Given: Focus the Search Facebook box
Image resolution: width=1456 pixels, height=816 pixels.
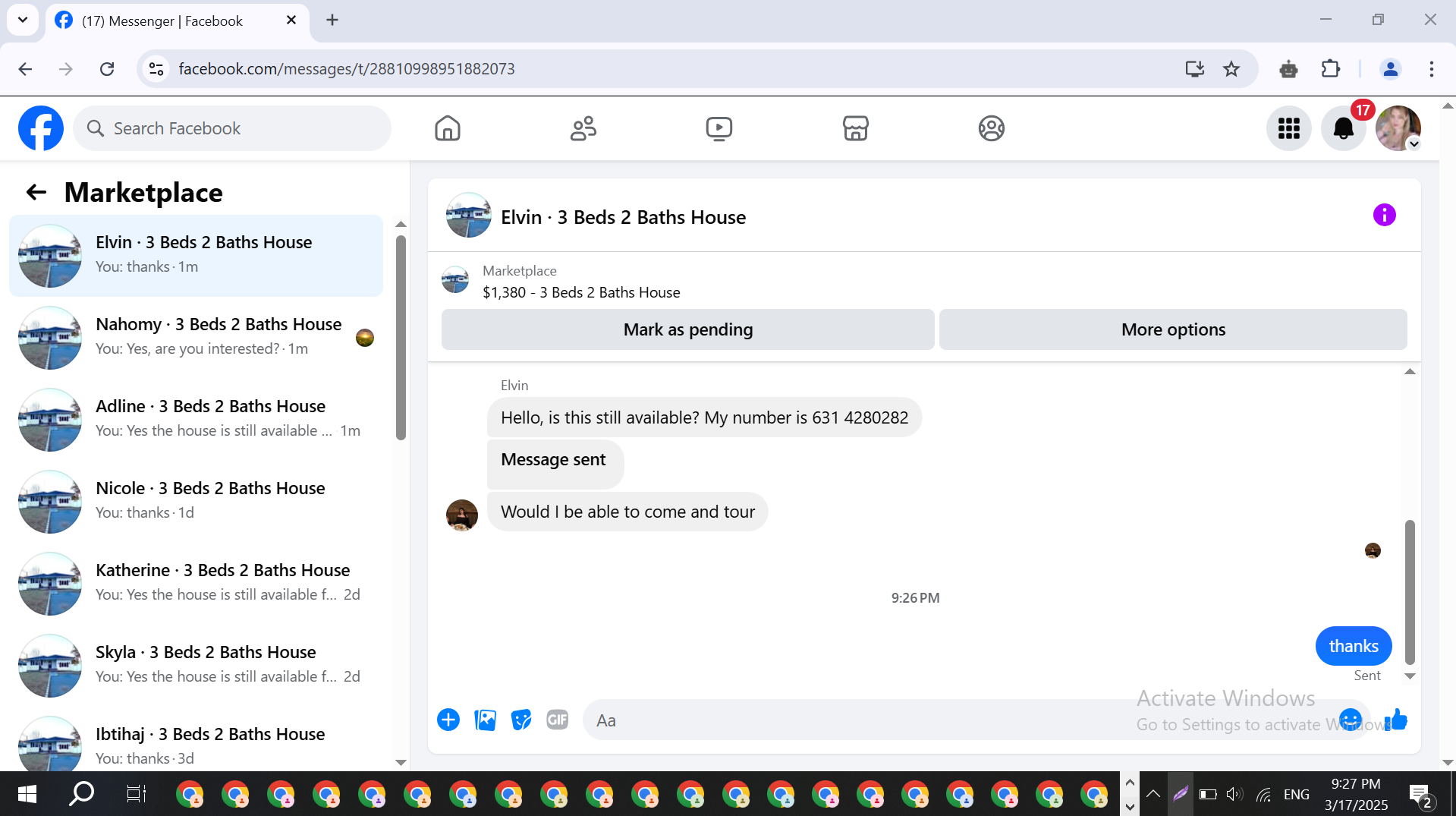Looking at the screenshot, I should coord(232,128).
